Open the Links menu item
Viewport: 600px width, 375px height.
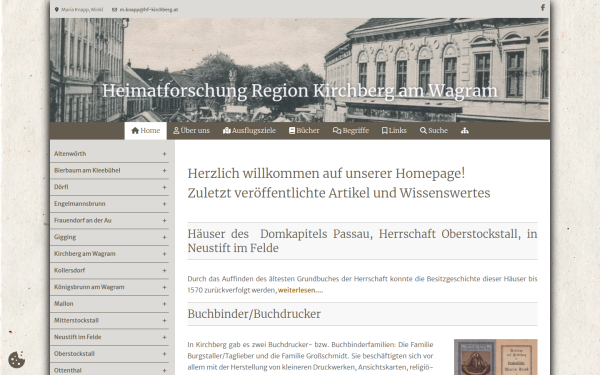click(x=394, y=131)
